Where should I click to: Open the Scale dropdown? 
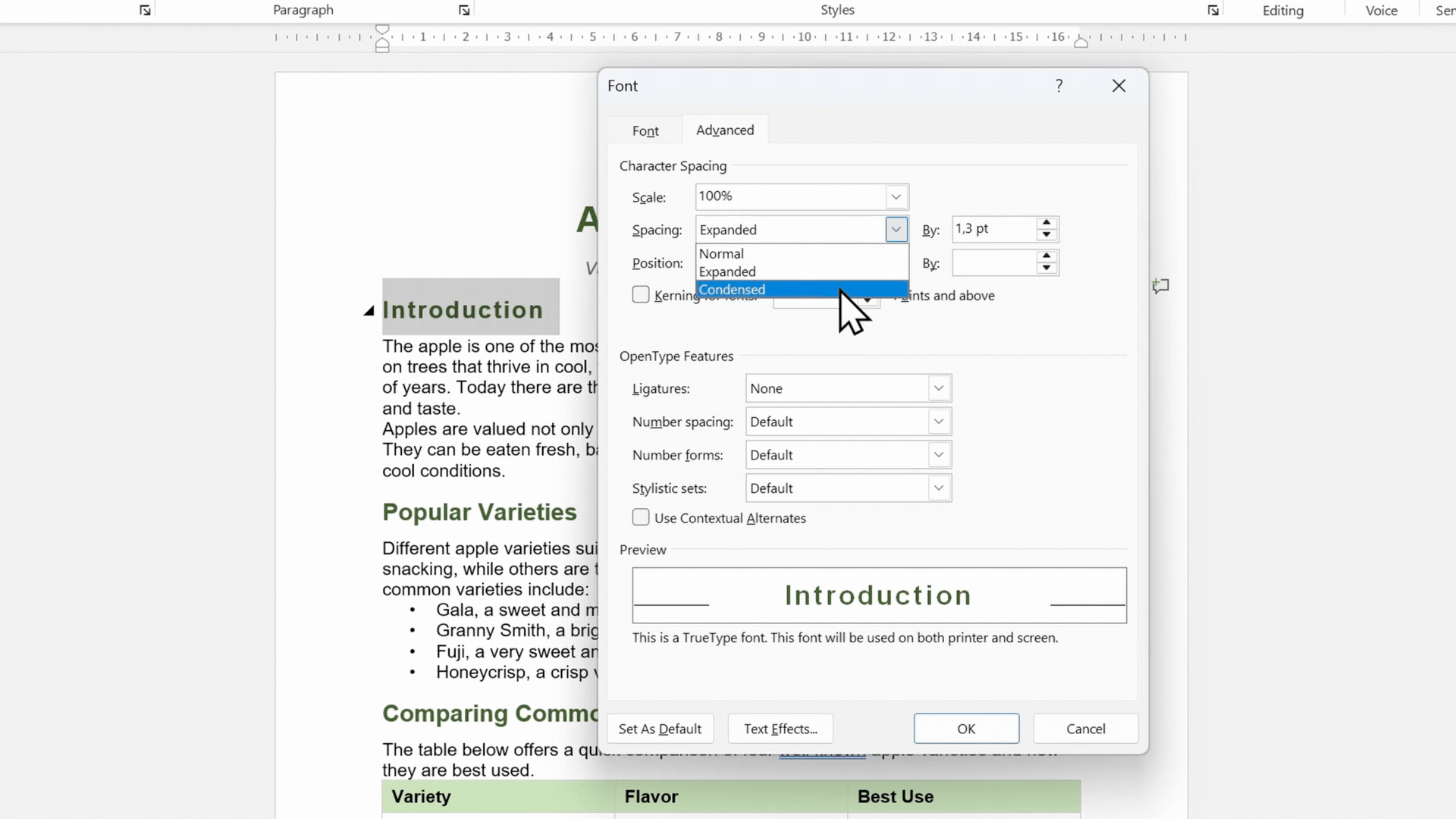[x=896, y=196]
